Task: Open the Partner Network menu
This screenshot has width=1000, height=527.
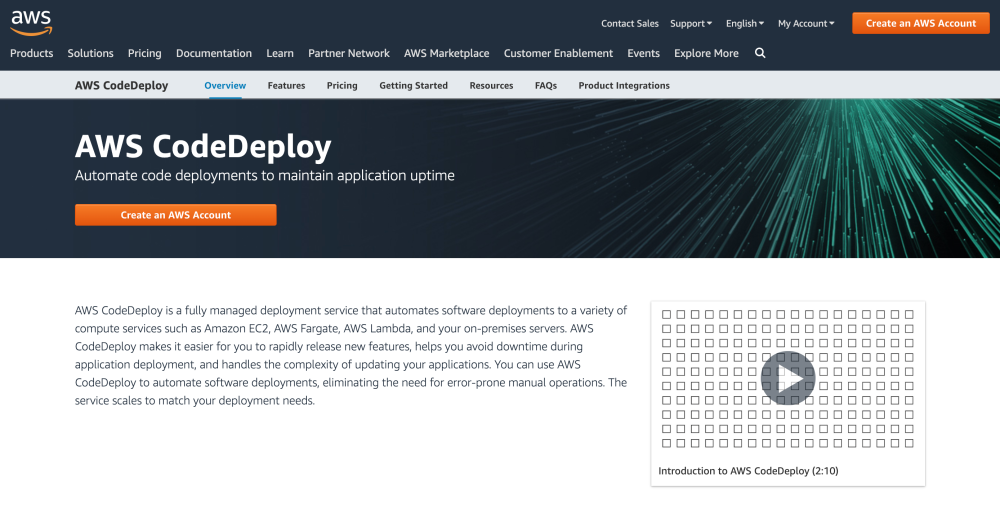Action: [x=349, y=54]
